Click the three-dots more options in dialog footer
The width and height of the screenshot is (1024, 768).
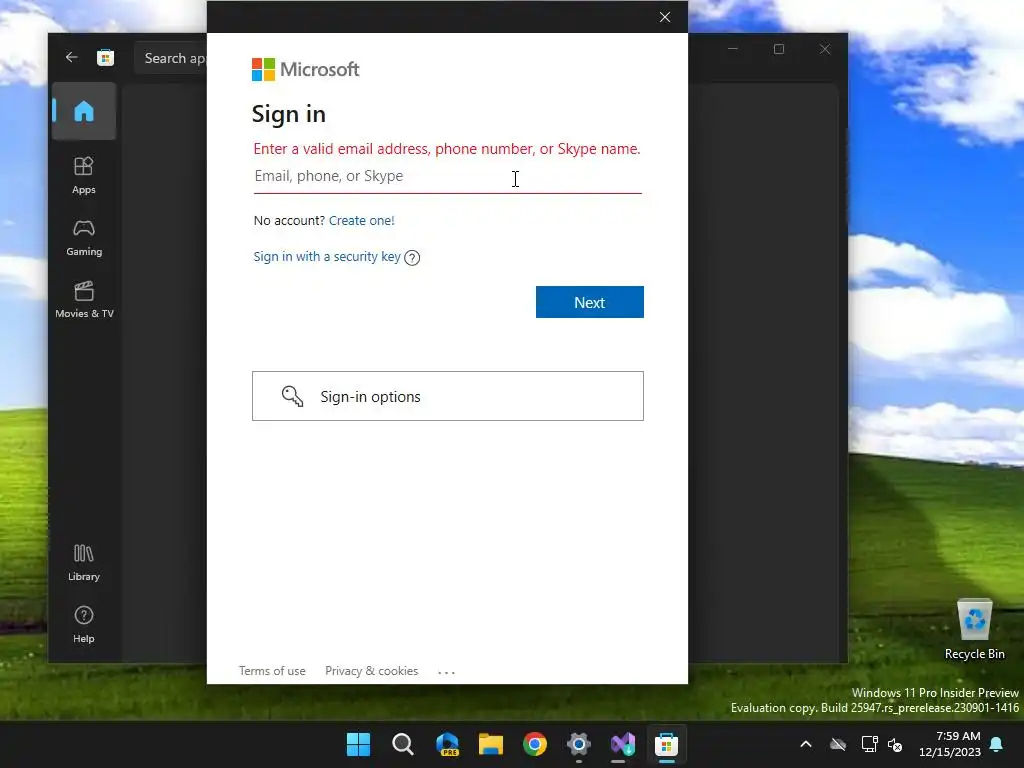click(x=446, y=672)
